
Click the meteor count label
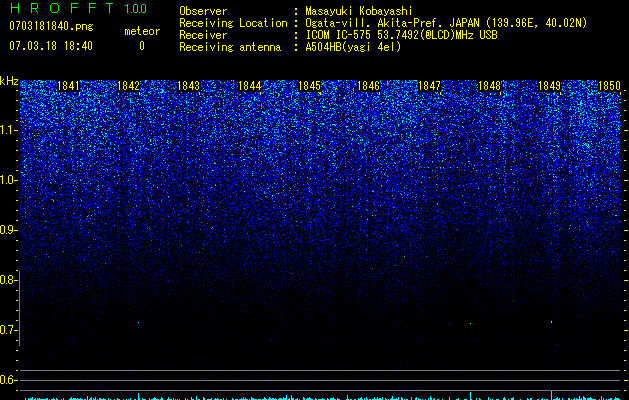click(142, 31)
